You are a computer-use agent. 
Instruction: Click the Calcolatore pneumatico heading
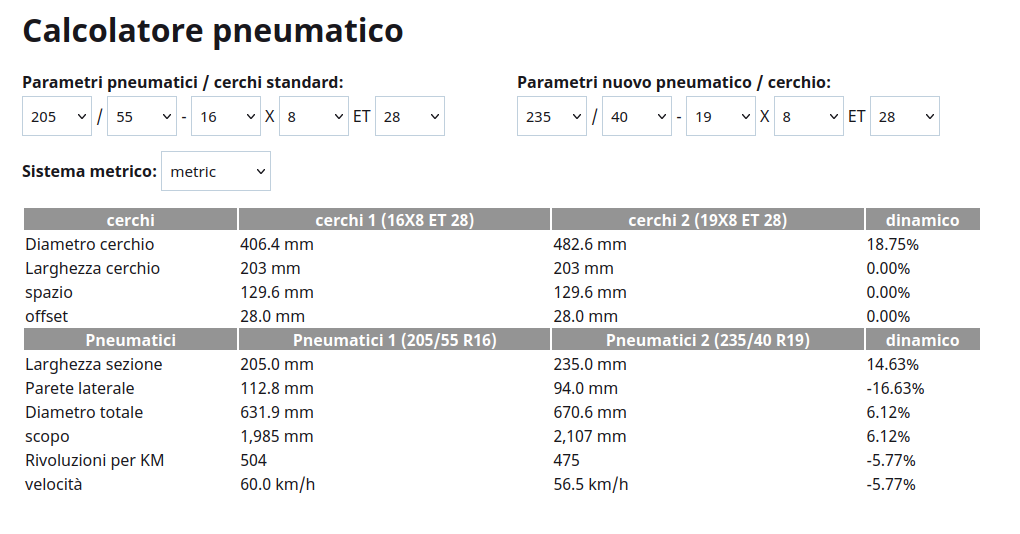pos(213,31)
